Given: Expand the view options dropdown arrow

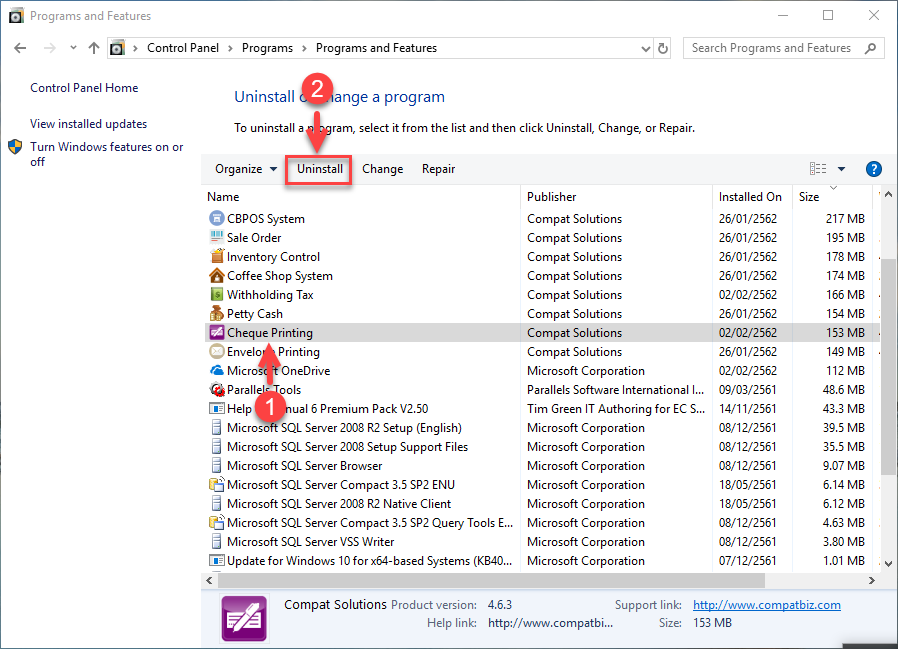Looking at the screenshot, I should click(x=841, y=169).
